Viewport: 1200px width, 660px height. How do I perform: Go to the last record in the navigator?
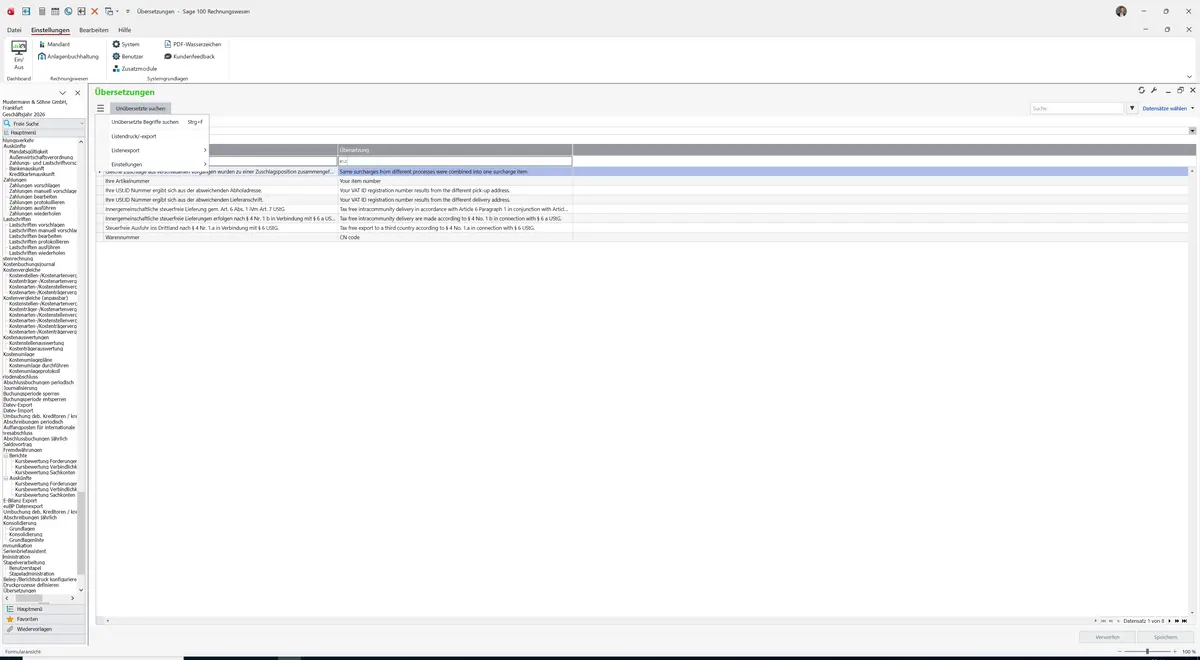click(x=1186, y=621)
